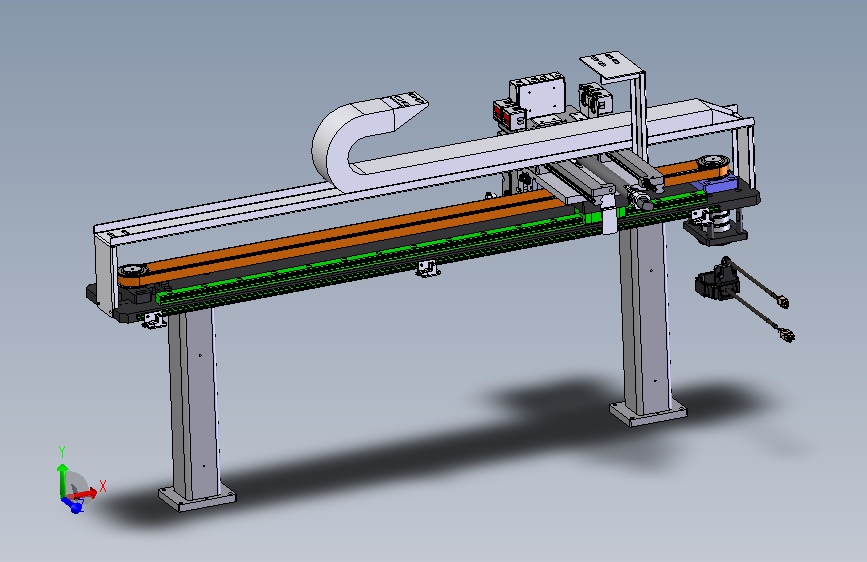
Task: Select the right support column of the gantry
Action: click(x=646, y=318)
